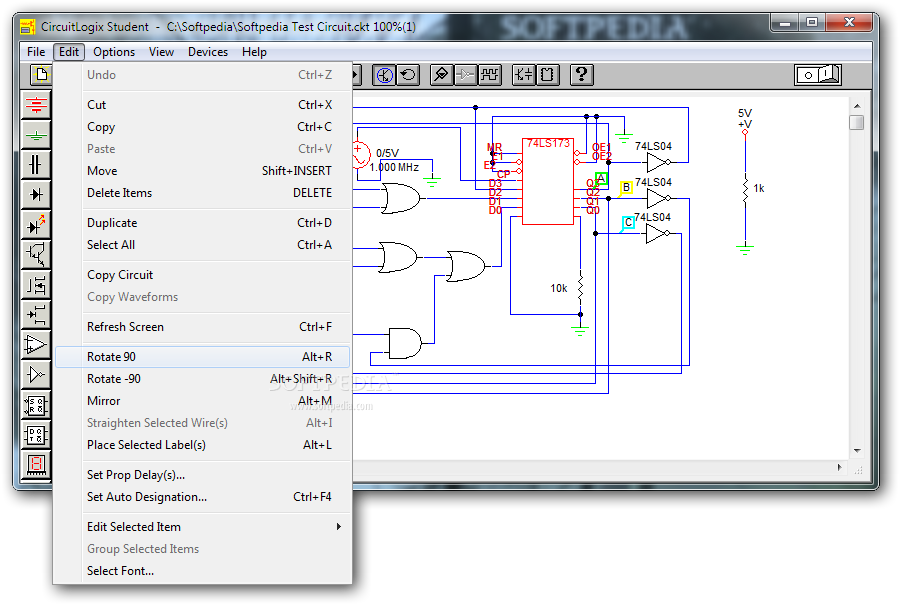Click the yellow B probe marker
The height and width of the screenshot is (605, 900).
click(x=626, y=187)
